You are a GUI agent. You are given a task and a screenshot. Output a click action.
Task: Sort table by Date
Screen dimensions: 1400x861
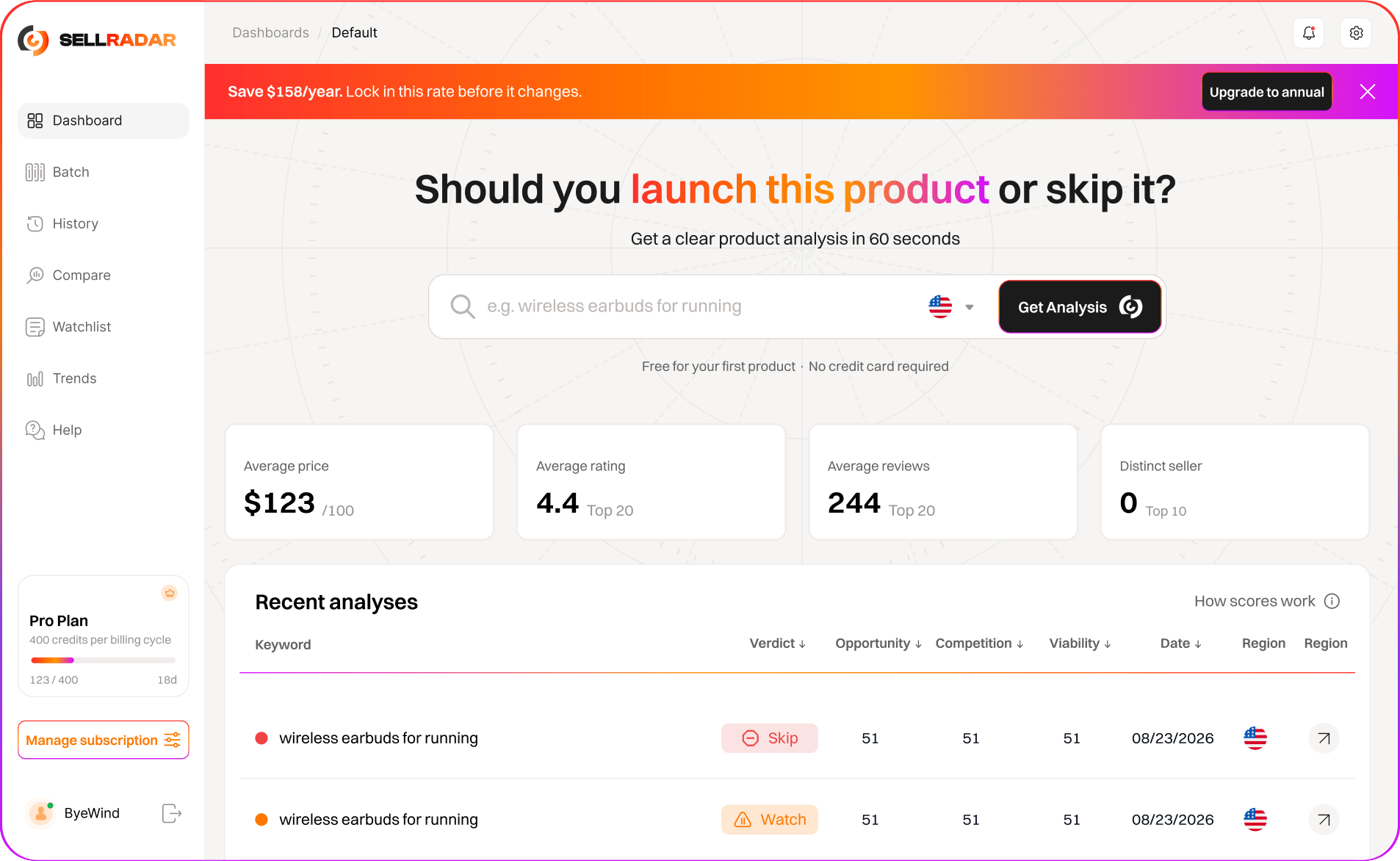pos(1180,644)
